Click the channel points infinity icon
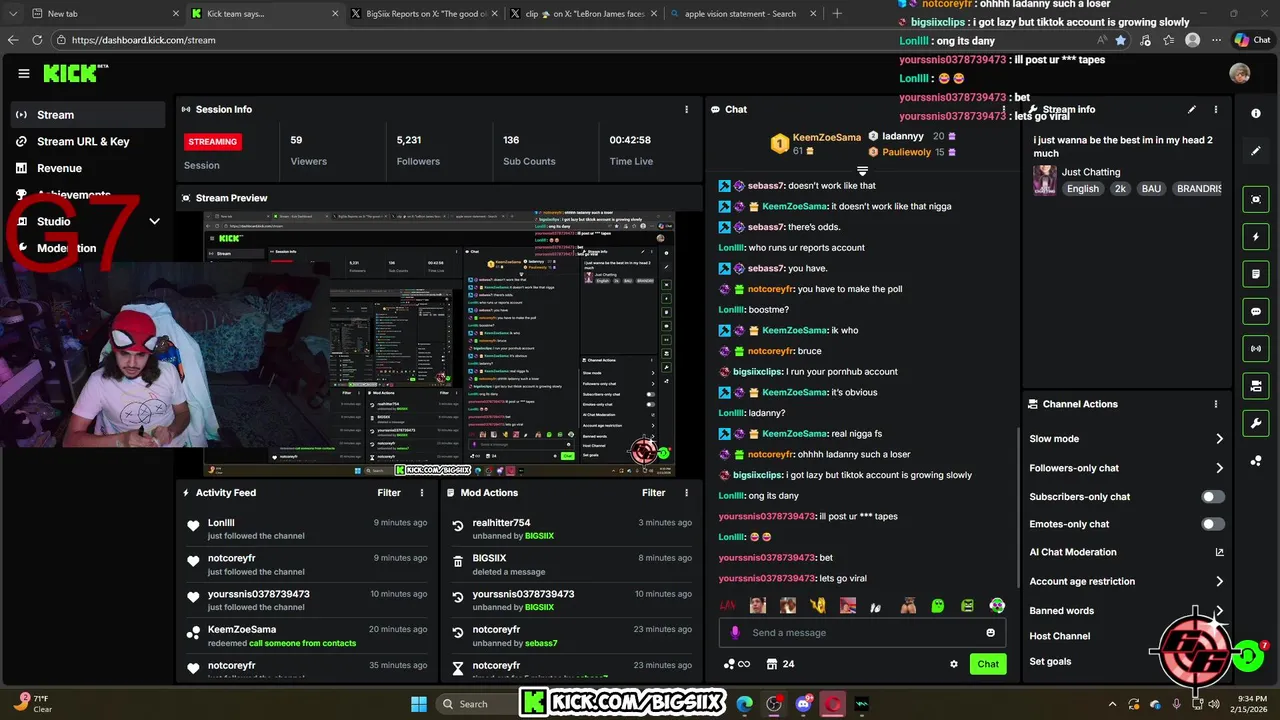Screen dimensions: 1280x720 pos(737,664)
